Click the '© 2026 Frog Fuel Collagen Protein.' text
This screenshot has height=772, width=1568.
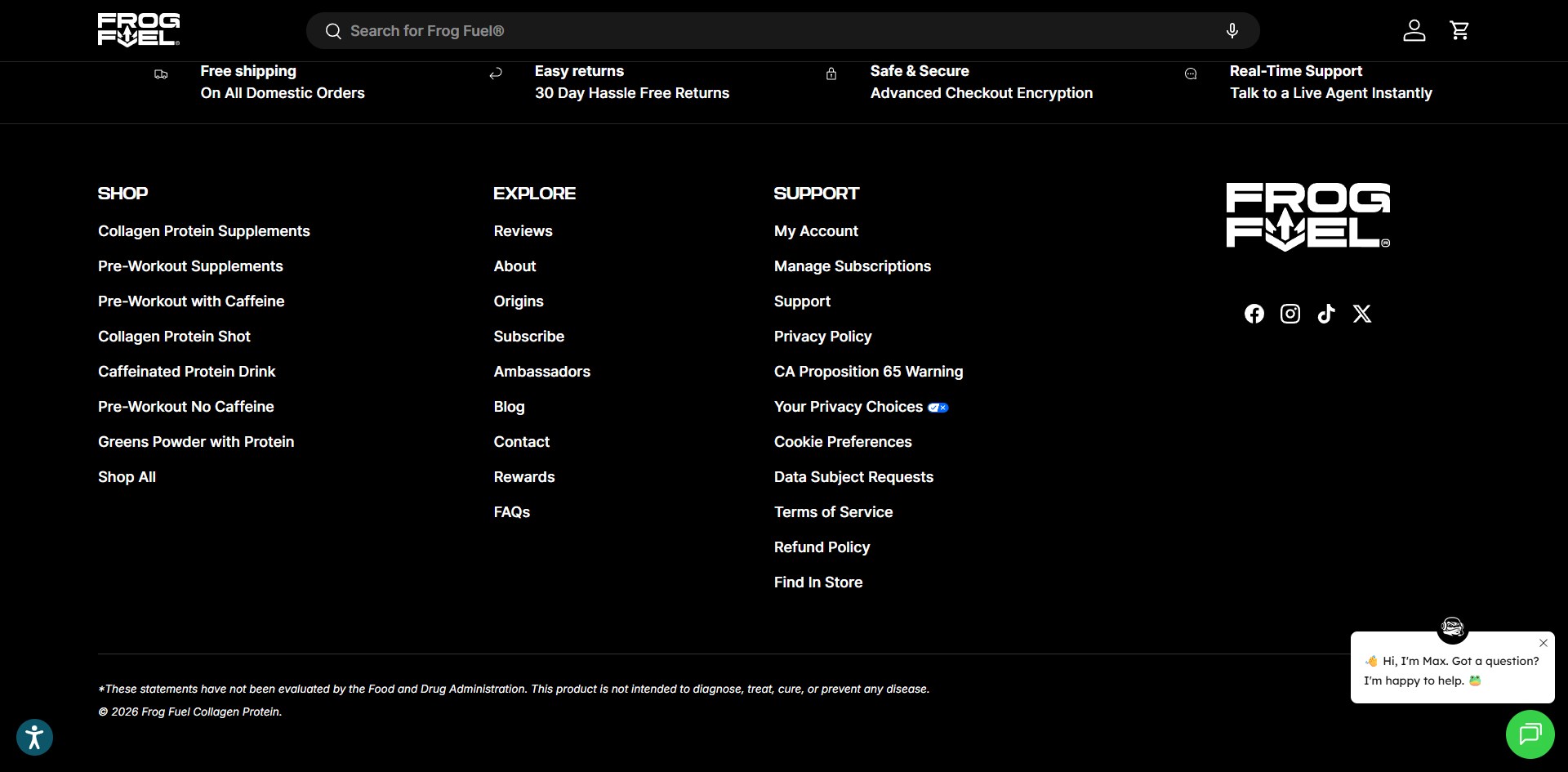coord(190,712)
